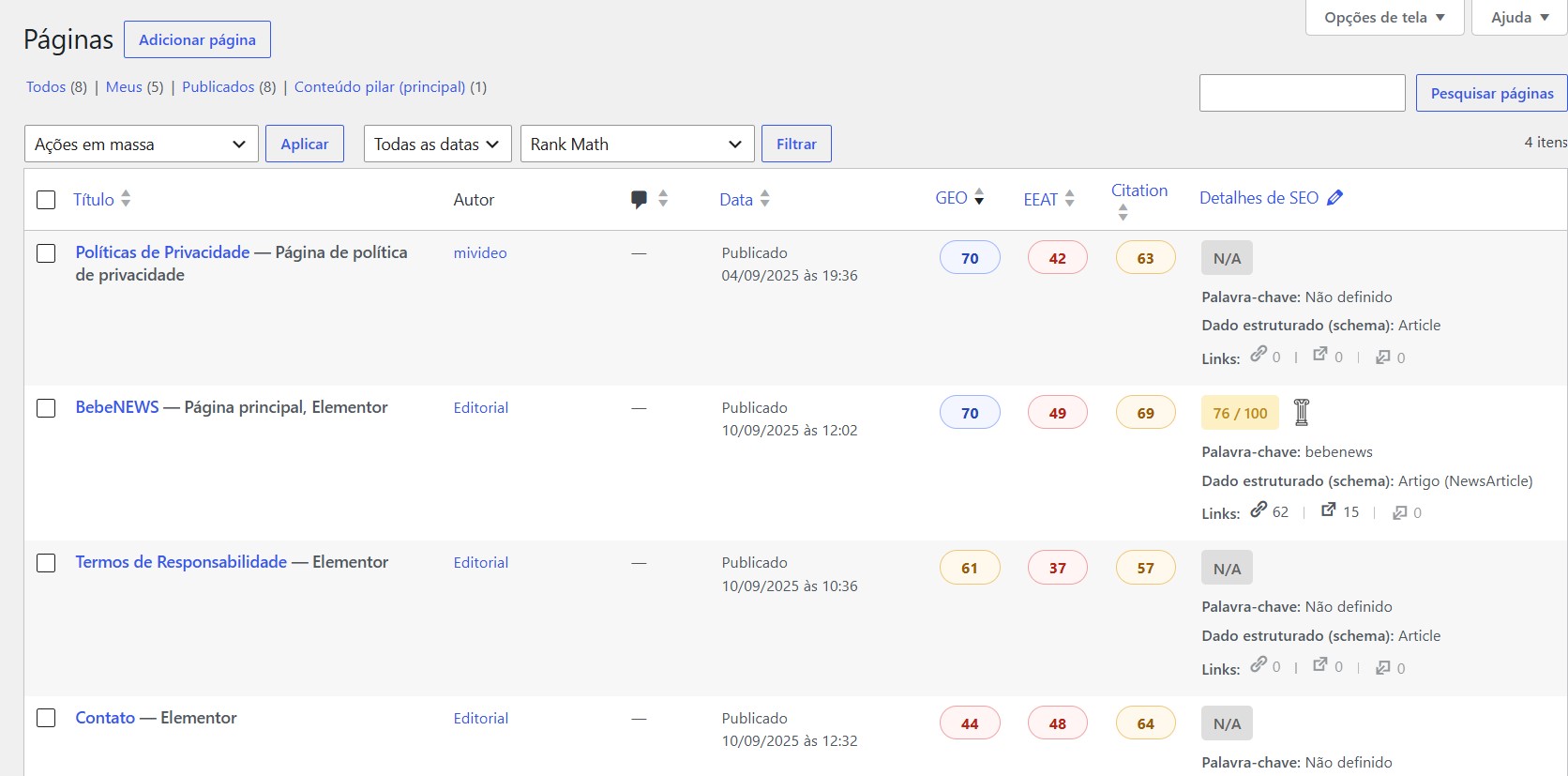Viewport: 1568px width, 776px height.
Task: Click N/A SEO score in Contato row
Action: (1227, 723)
